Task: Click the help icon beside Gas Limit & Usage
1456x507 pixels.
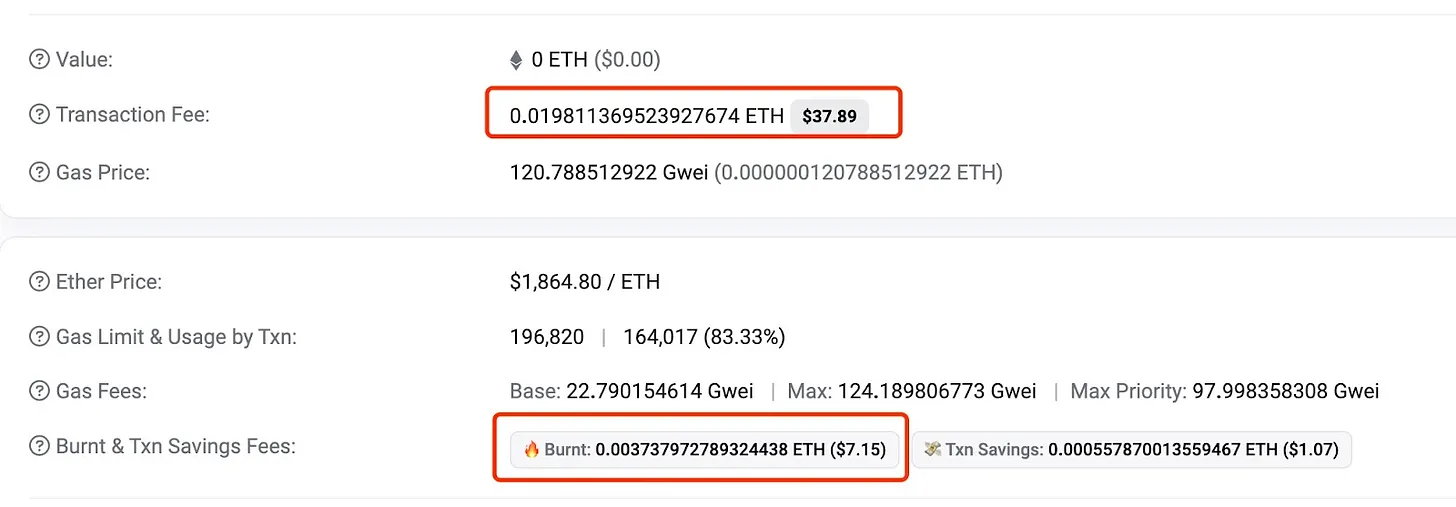Action: click(40, 337)
